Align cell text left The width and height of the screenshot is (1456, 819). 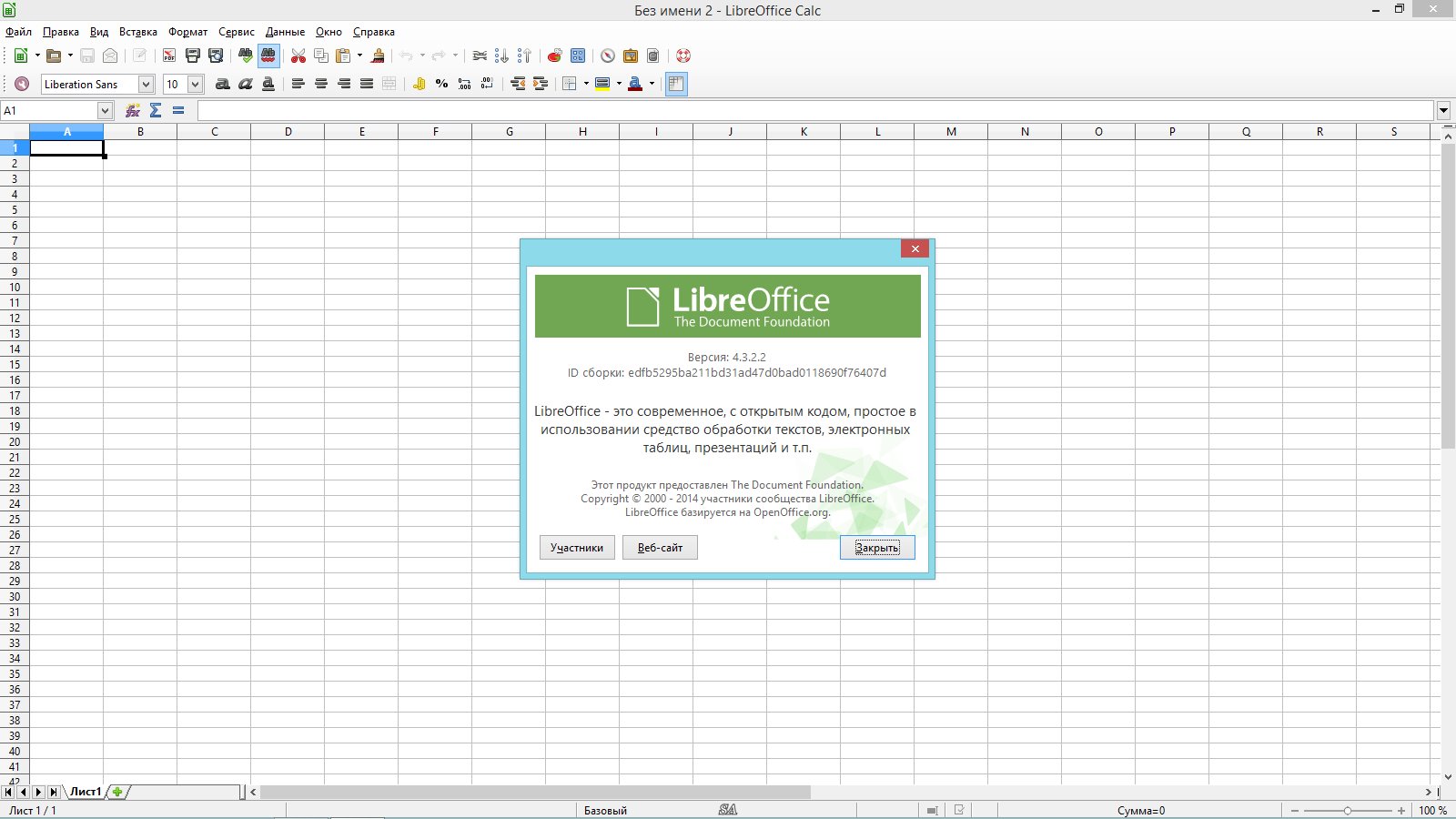click(298, 84)
